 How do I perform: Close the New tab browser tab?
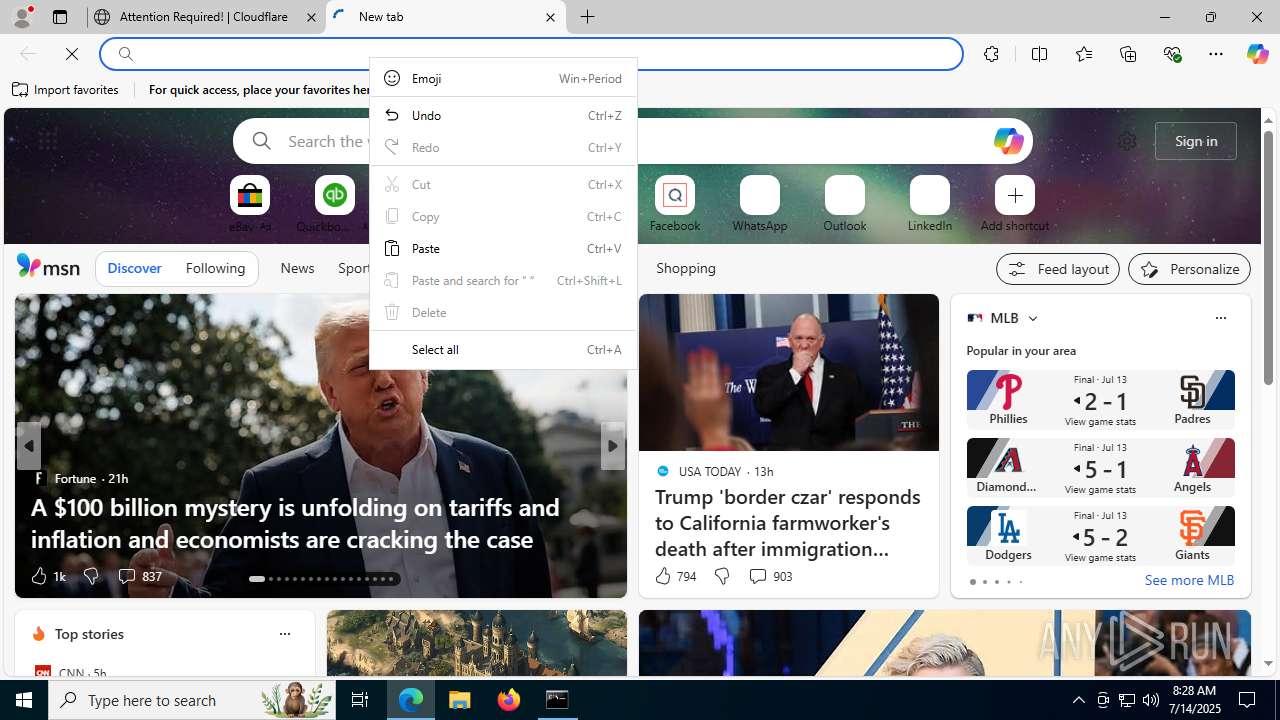pyautogui.click(x=550, y=17)
